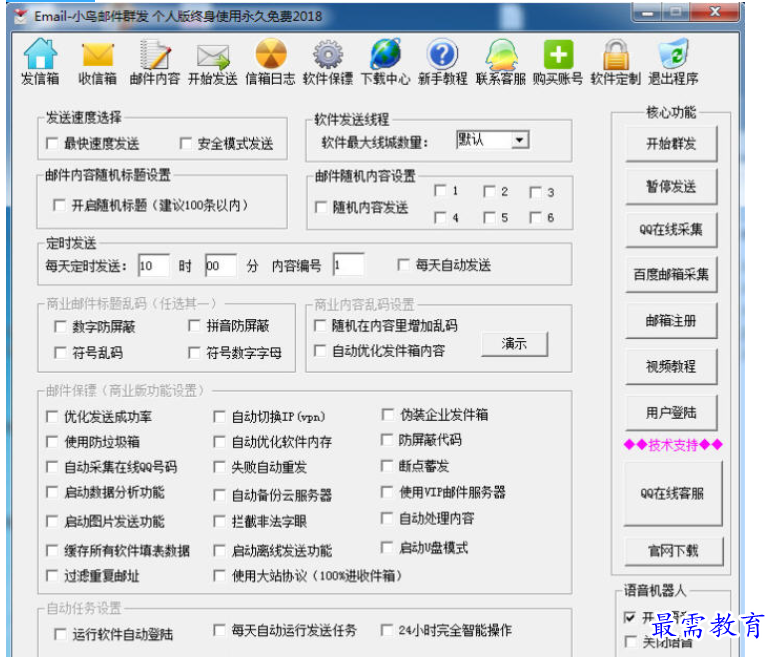The image size is (773, 657).
Task: Enable 安全模式发送 checkbox
Action: point(186,143)
